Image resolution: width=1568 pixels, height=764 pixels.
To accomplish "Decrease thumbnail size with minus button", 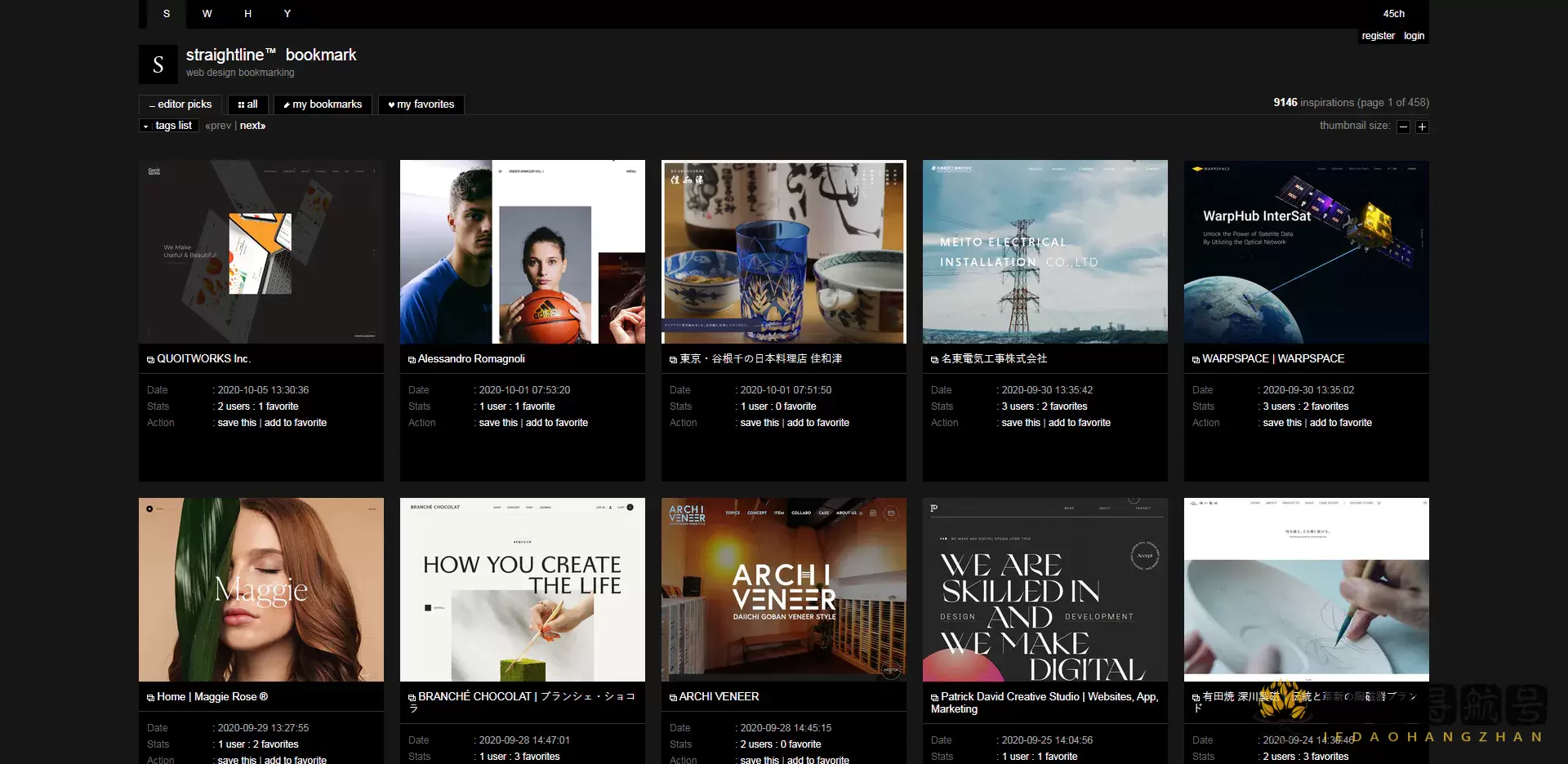I will click(x=1403, y=127).
